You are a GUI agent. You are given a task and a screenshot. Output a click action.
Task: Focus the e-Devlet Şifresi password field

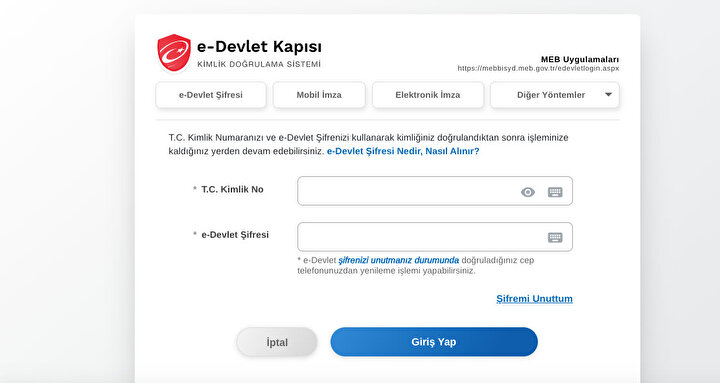[435, 237]
